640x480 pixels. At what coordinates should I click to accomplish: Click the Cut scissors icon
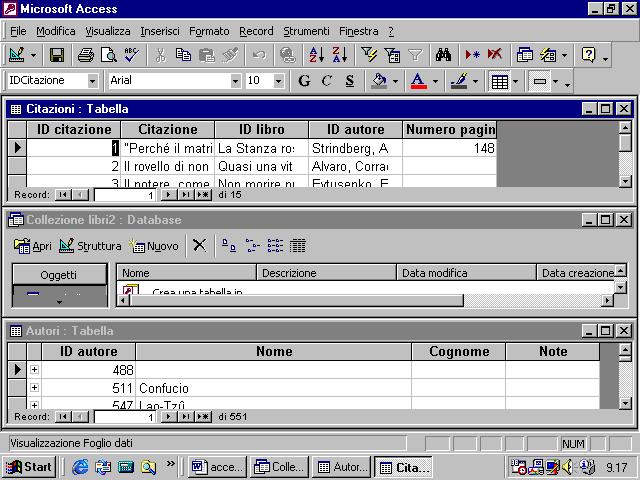(x=161, y=55)
